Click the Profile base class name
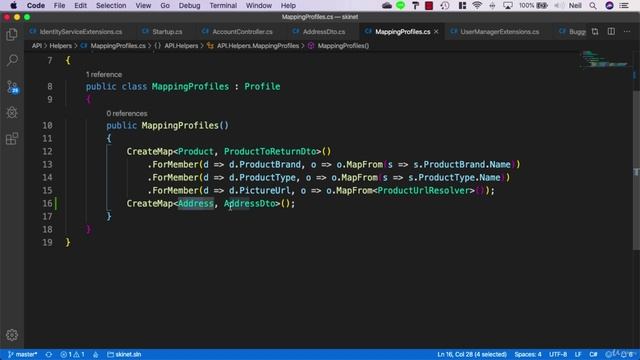The image size is (640, 360). [x=262, y=87]
